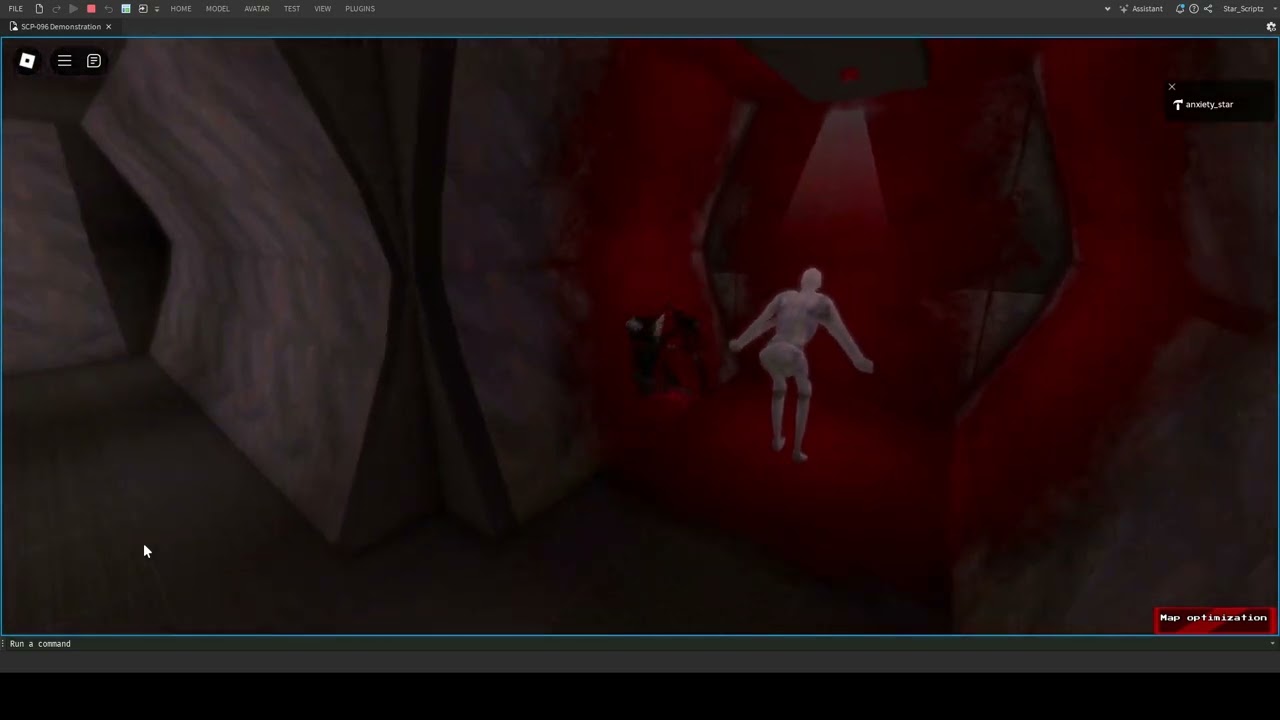Switch to the VIEW tab
This screenshot has height=720, width=1280.
[323, 9]
